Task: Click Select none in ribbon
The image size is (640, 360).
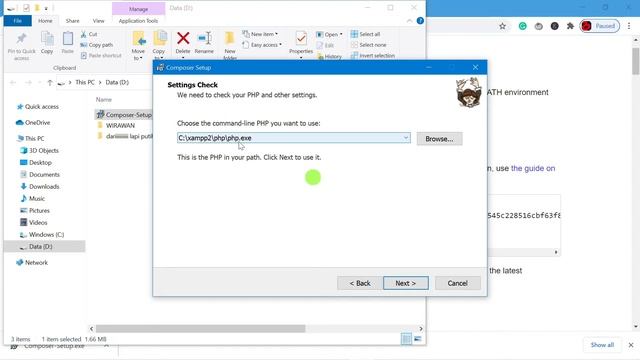Action: click(x=369, y=45)
